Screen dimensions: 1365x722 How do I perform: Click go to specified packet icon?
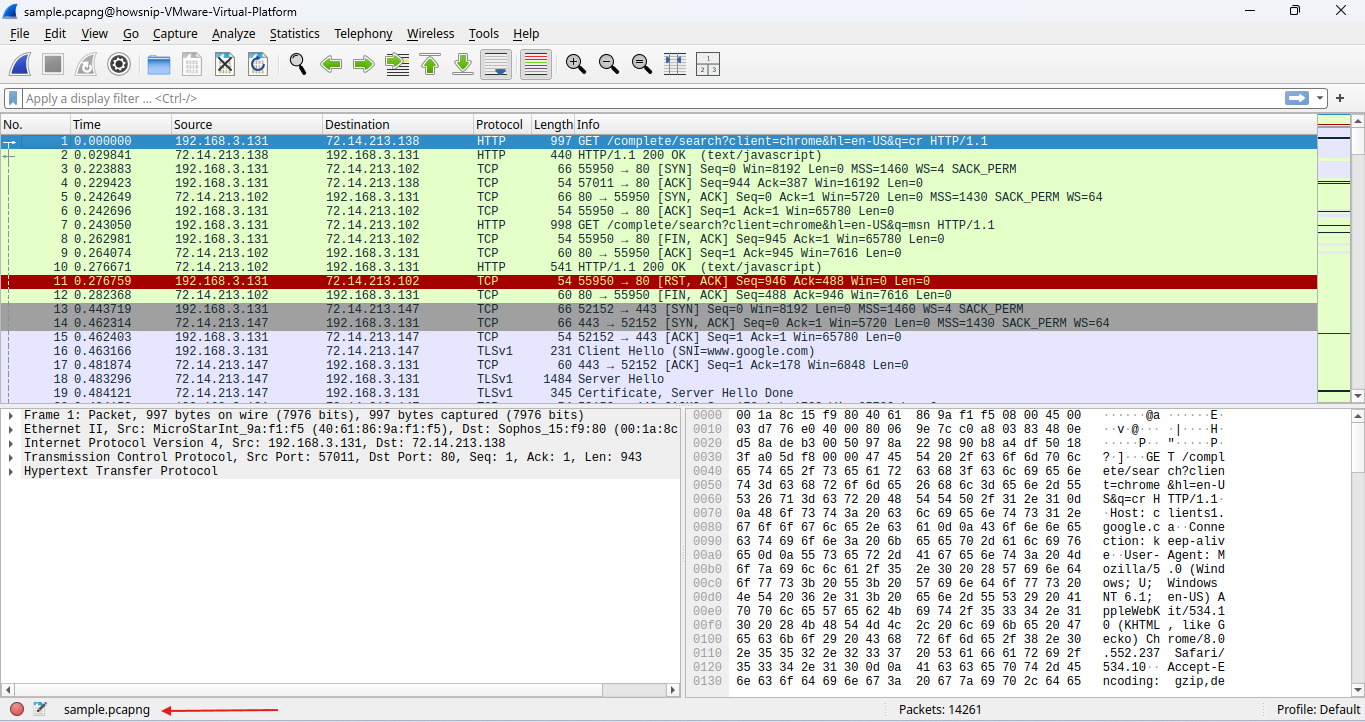(x=397, y=64)
